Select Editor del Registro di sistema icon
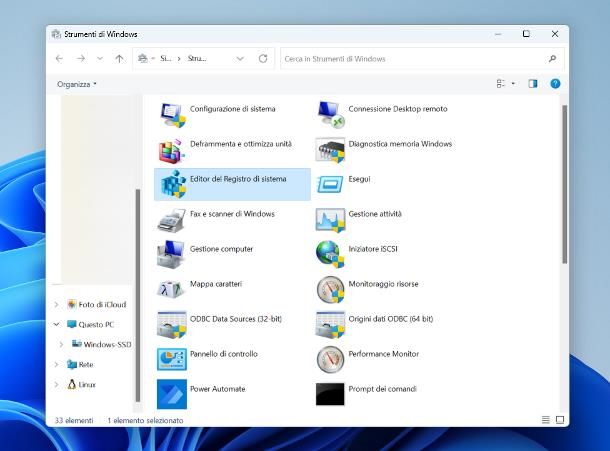This screenshot has width=610, height=451. tap(173, 184)
